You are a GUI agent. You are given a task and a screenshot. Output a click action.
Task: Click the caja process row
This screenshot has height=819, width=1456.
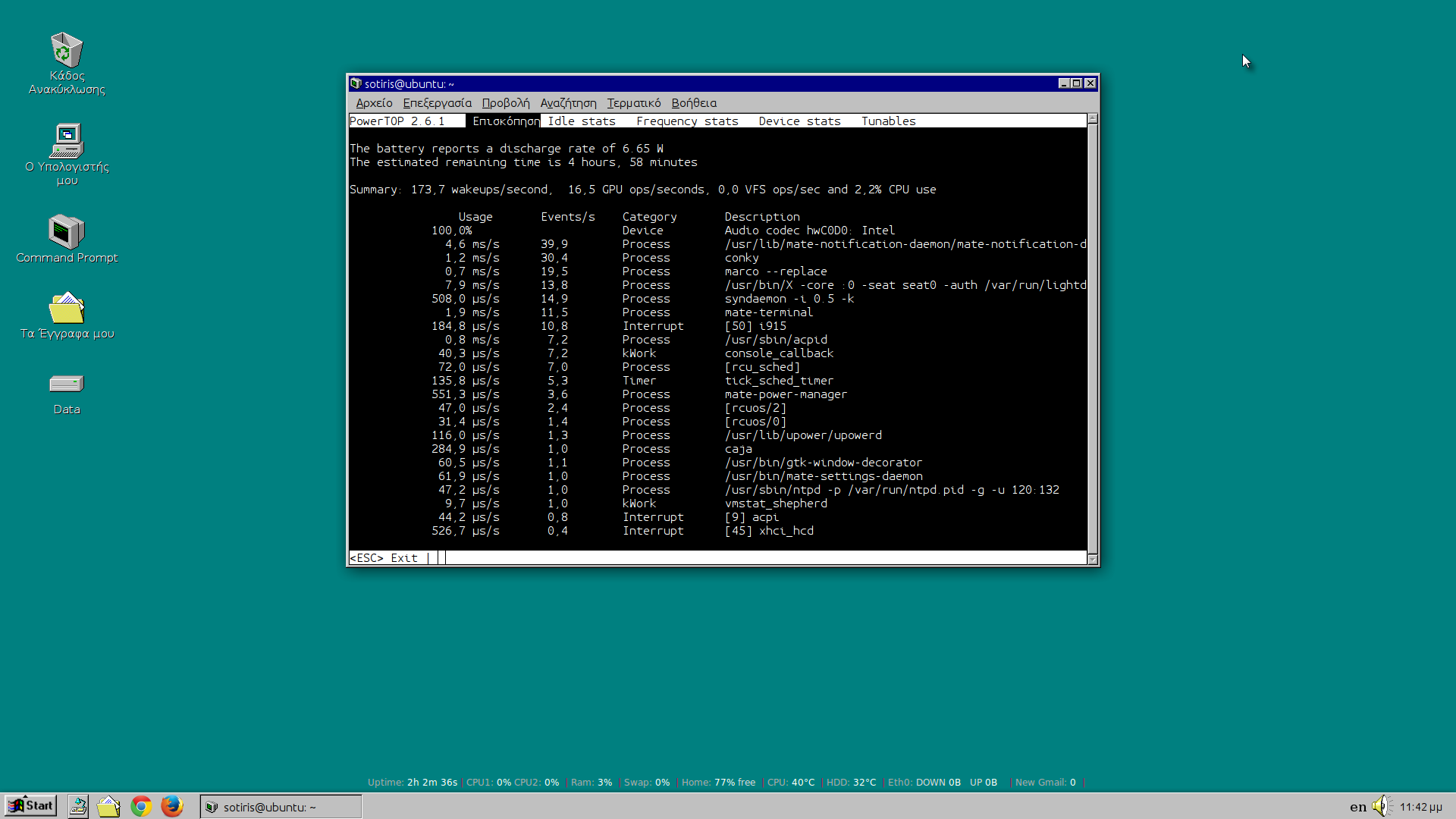click(x=717, y=449)
